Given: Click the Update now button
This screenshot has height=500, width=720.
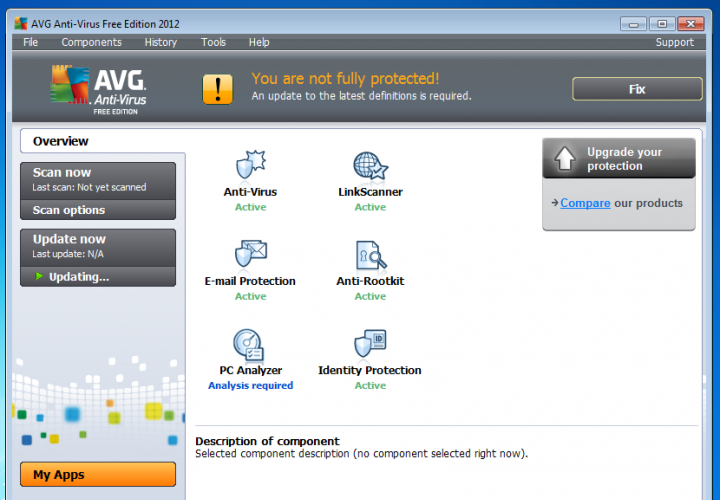Looking at the screenshot, I should tap(98, 247).
